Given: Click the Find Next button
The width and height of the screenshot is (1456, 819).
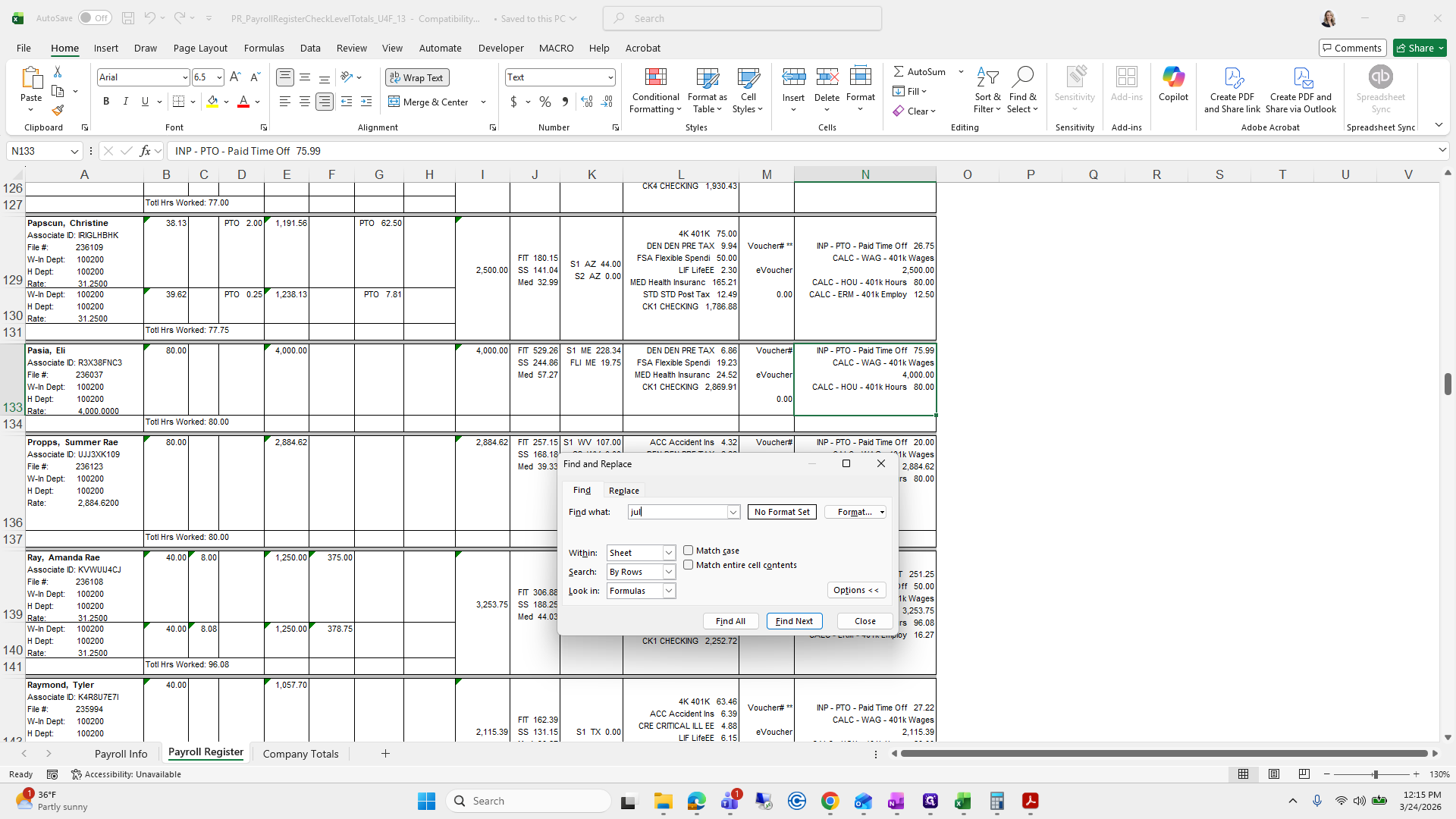Looking at the screenshot, I should pyautogui.click(x=794, y=621).
